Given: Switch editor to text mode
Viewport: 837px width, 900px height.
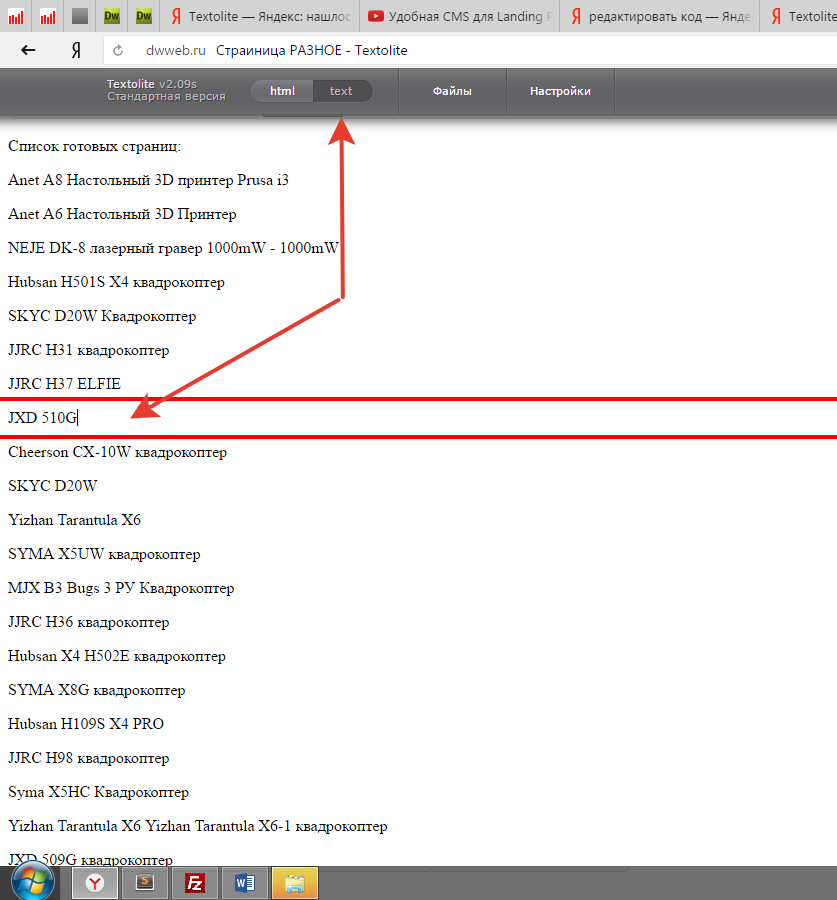Looking at the screenshot, I should (x=341, y=91).
